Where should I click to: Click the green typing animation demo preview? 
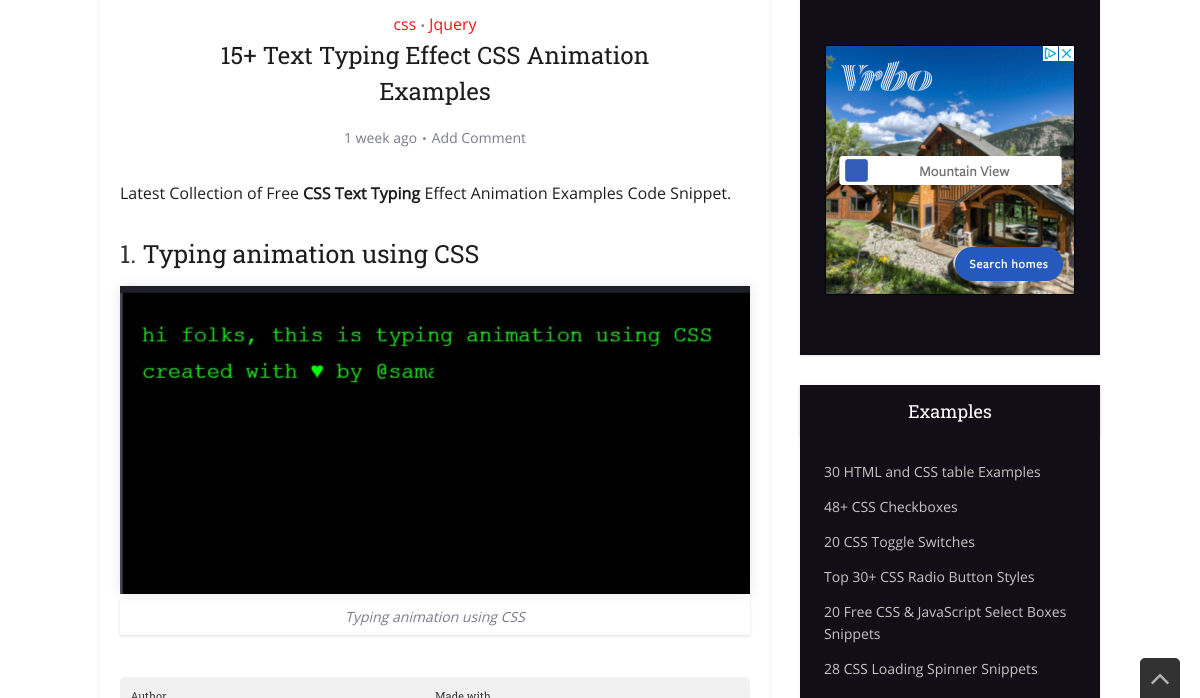point(435,440)
